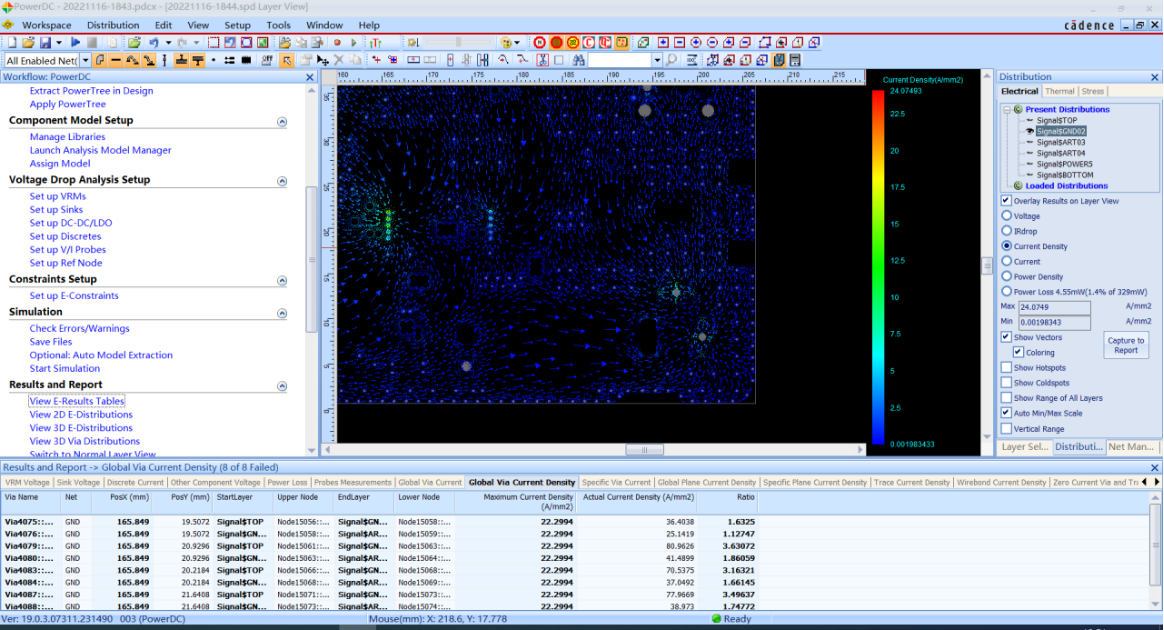The width and height of the screenshot is (1164, 630).
Task: Select the pointer arrow tool icon
Action: (x=287, y=60)
